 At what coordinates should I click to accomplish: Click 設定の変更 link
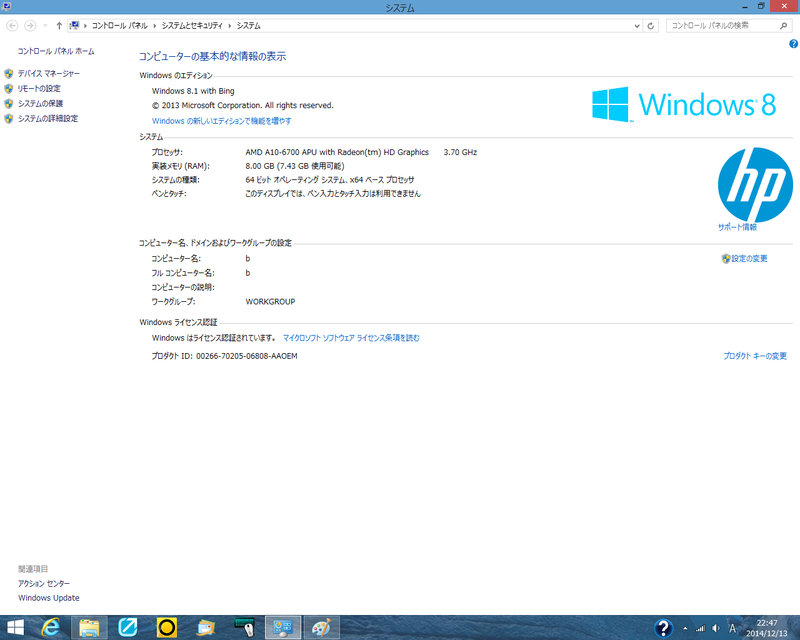click(749, 259)
